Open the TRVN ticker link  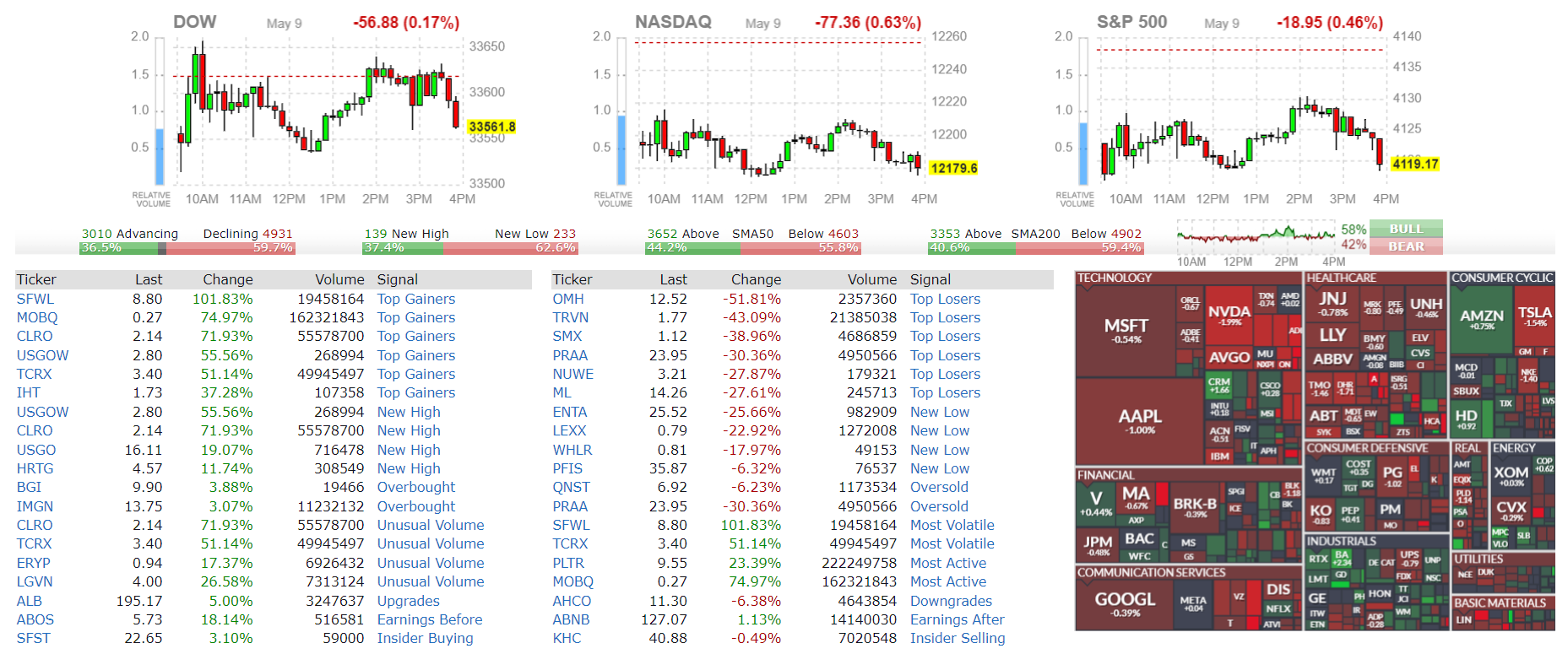coord(571,317)
